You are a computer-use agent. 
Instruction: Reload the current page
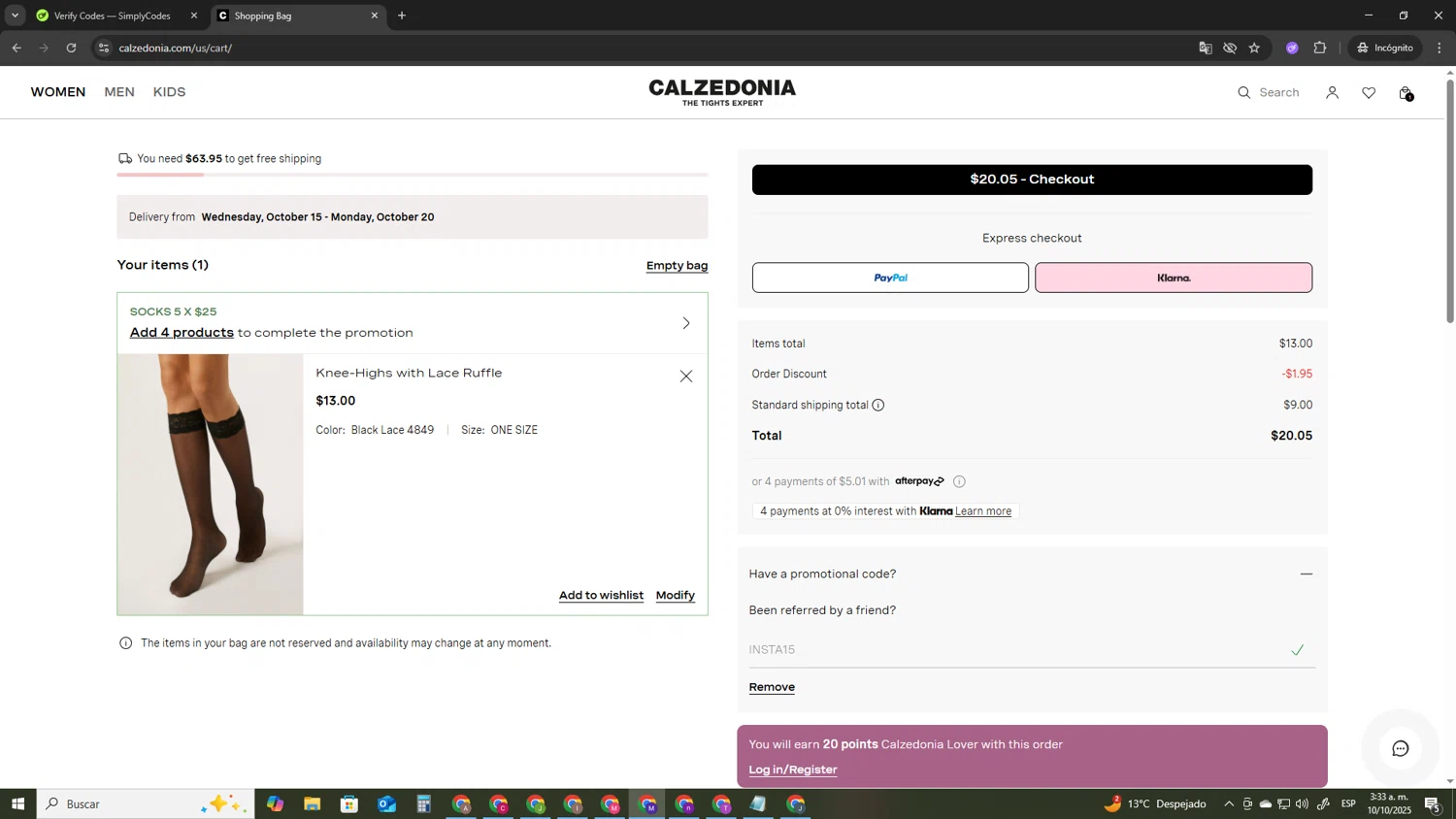coord(71,48)
